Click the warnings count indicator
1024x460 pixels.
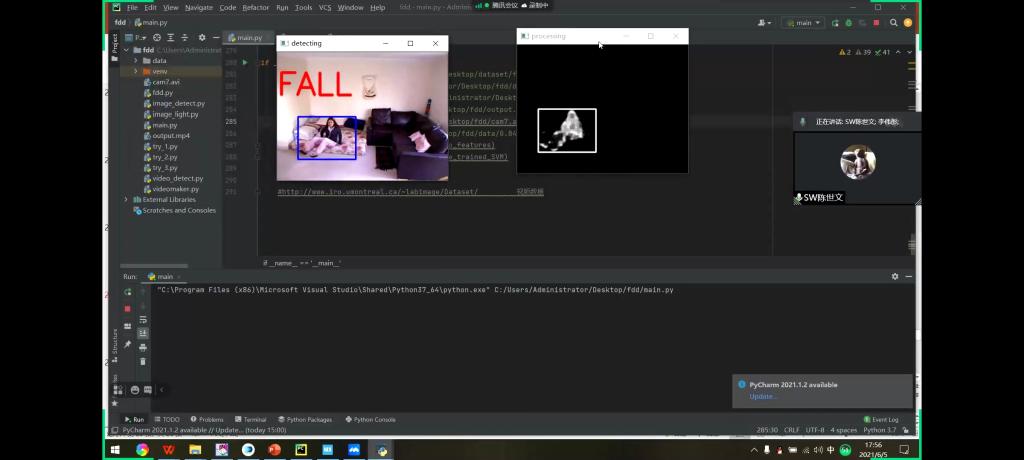point(844,52)
